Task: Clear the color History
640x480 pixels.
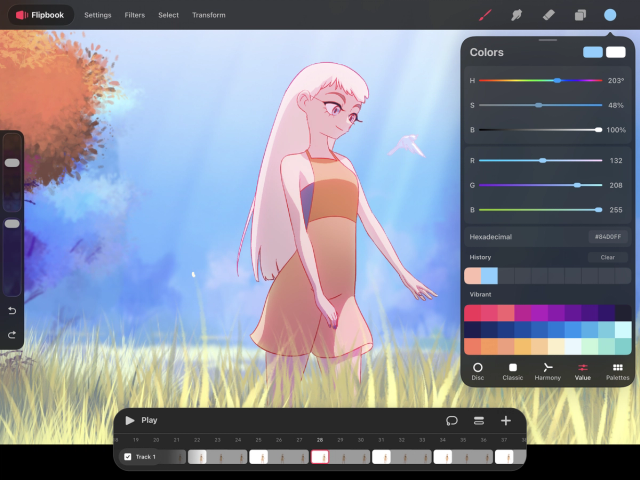Action: tap(607, 257)
